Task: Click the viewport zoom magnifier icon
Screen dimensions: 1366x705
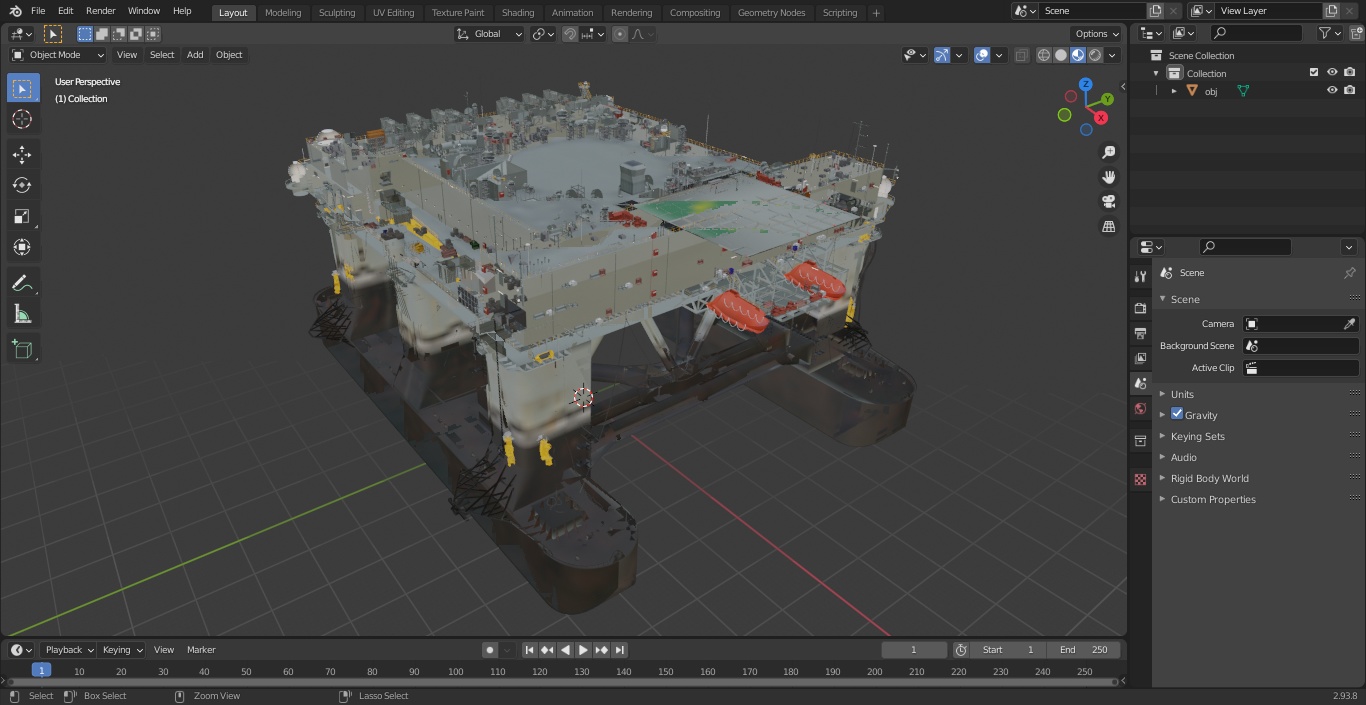Action: pyautogui.click(x=1108, y=152)
